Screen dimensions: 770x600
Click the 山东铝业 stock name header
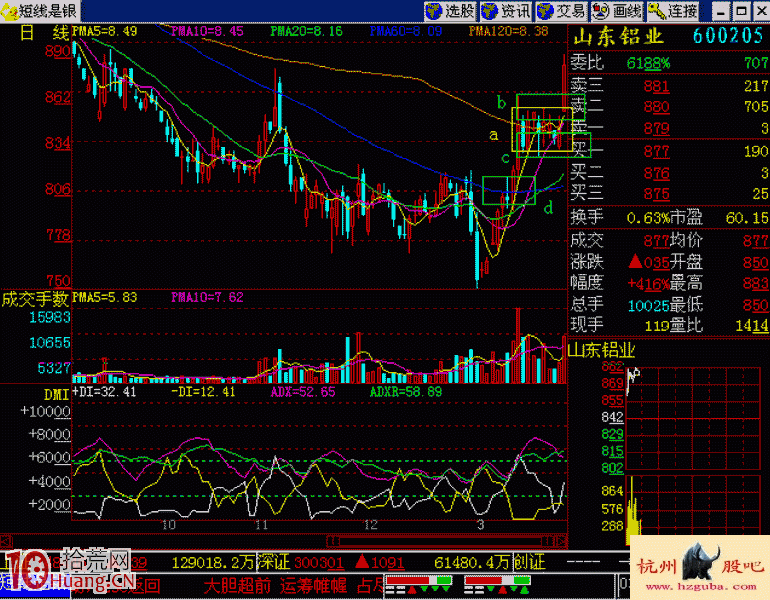click(619, 37)
